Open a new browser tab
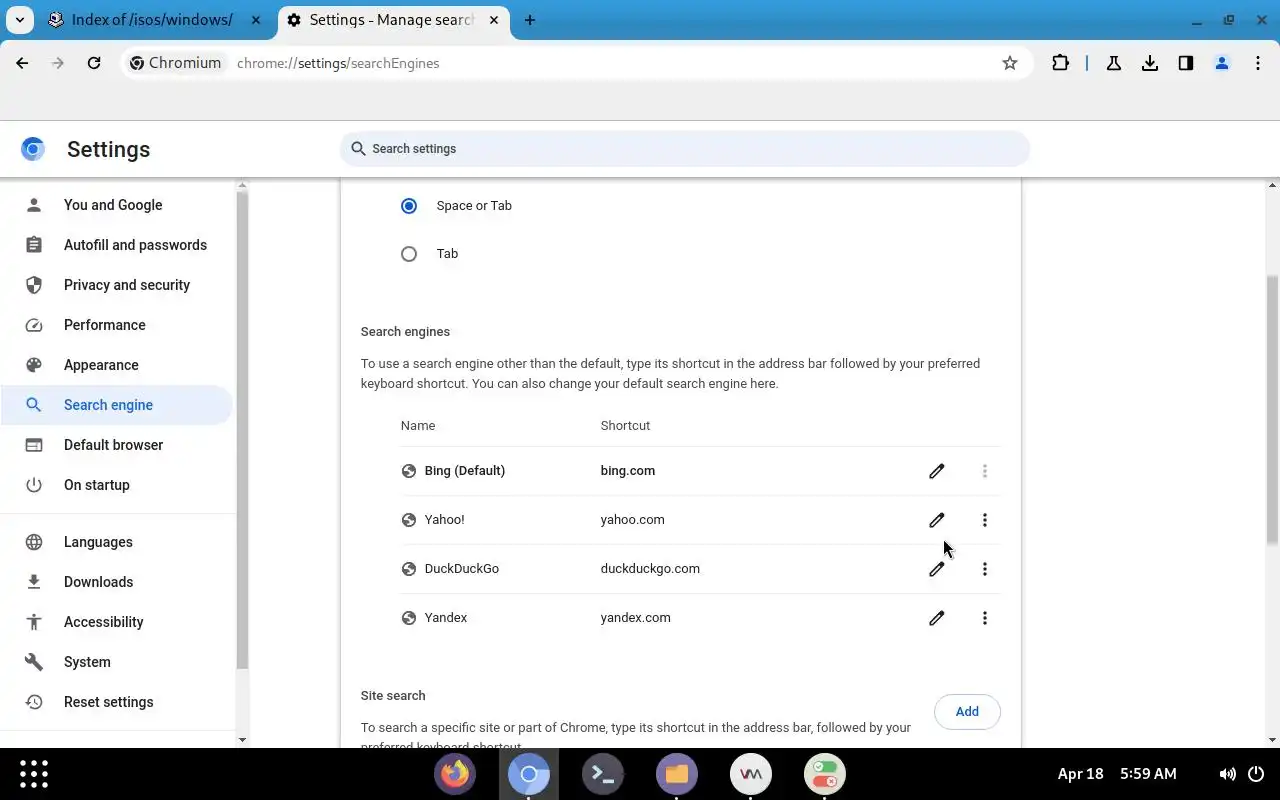Viewport: 1280px width, 800px height. [530, 20]
